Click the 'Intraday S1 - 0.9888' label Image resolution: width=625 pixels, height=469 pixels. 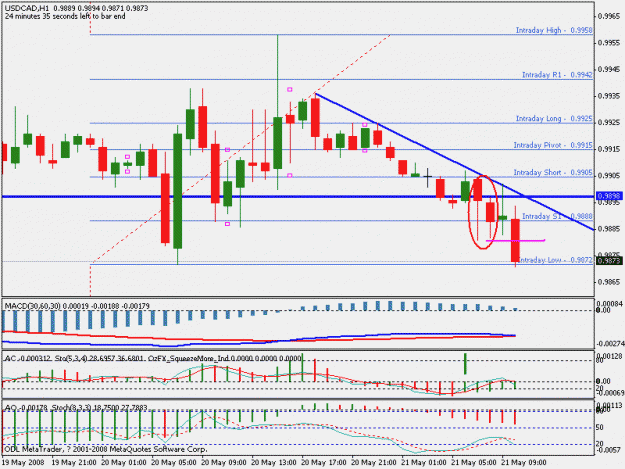557,216
